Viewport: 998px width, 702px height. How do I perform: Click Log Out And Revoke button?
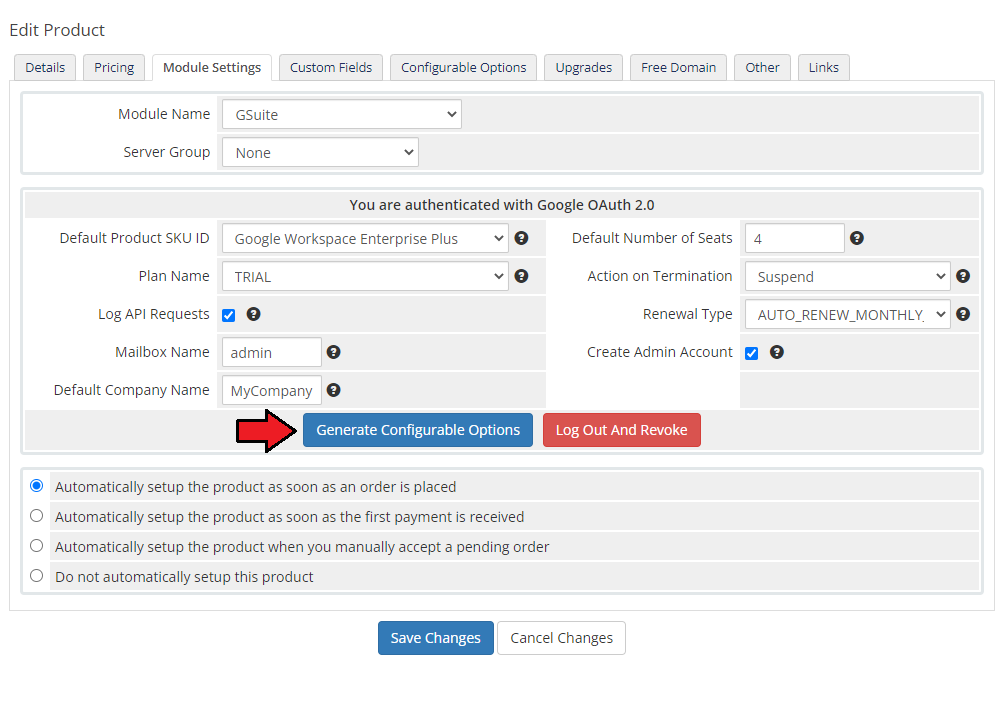pos(622,430)
